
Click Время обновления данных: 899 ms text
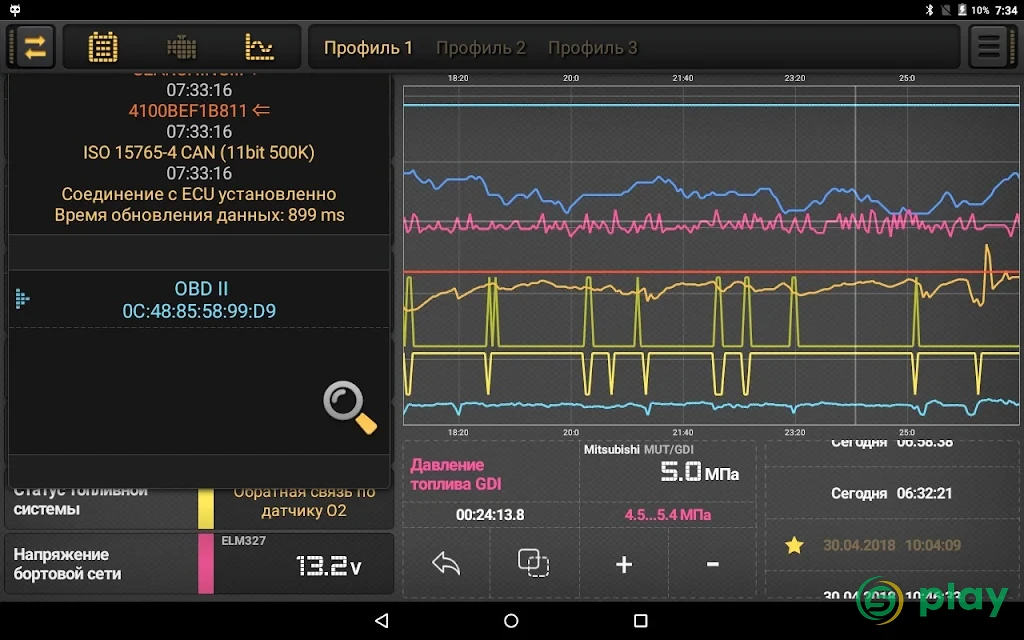point(199,215)
